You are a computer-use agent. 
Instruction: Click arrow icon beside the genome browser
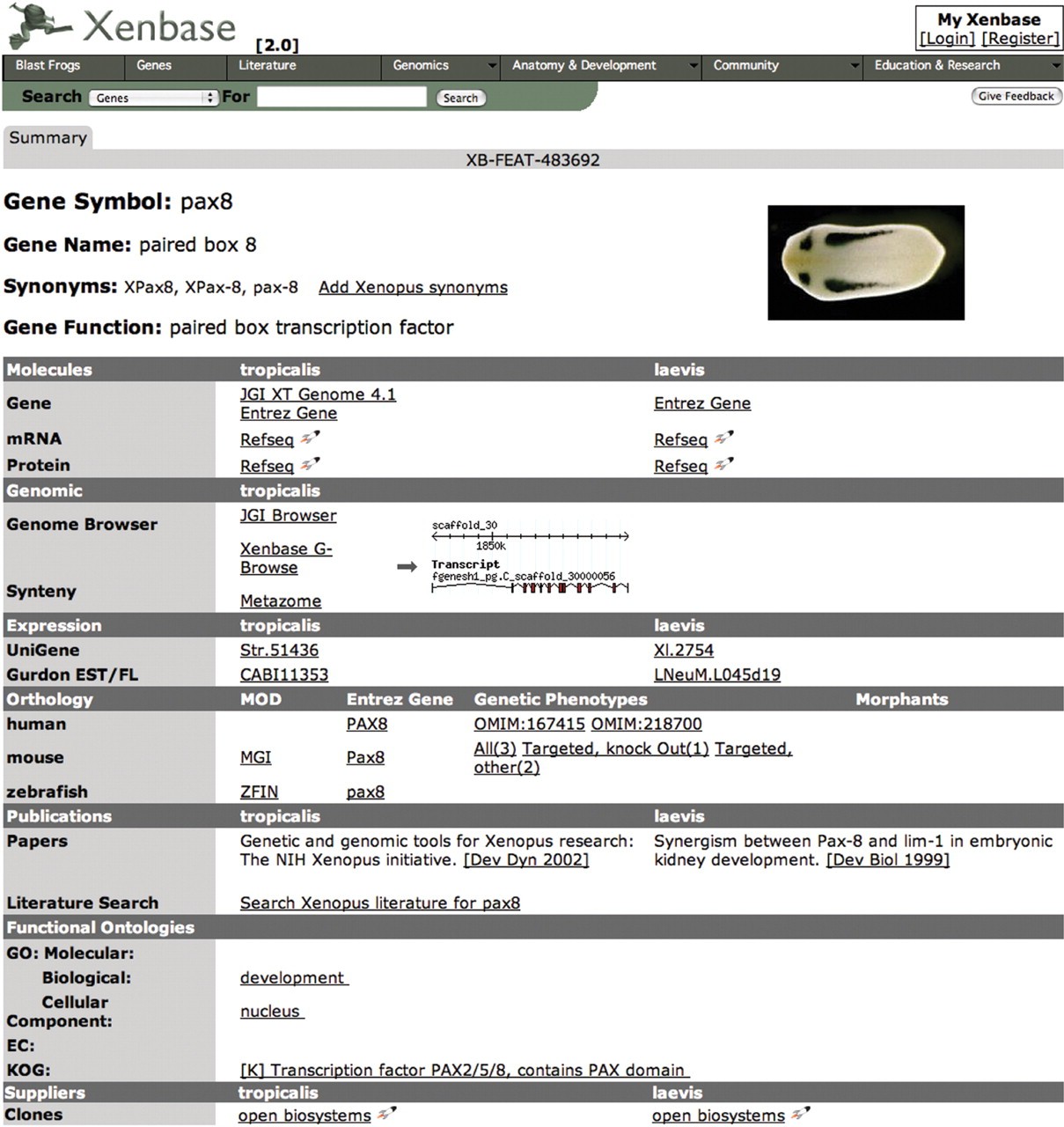407,567
